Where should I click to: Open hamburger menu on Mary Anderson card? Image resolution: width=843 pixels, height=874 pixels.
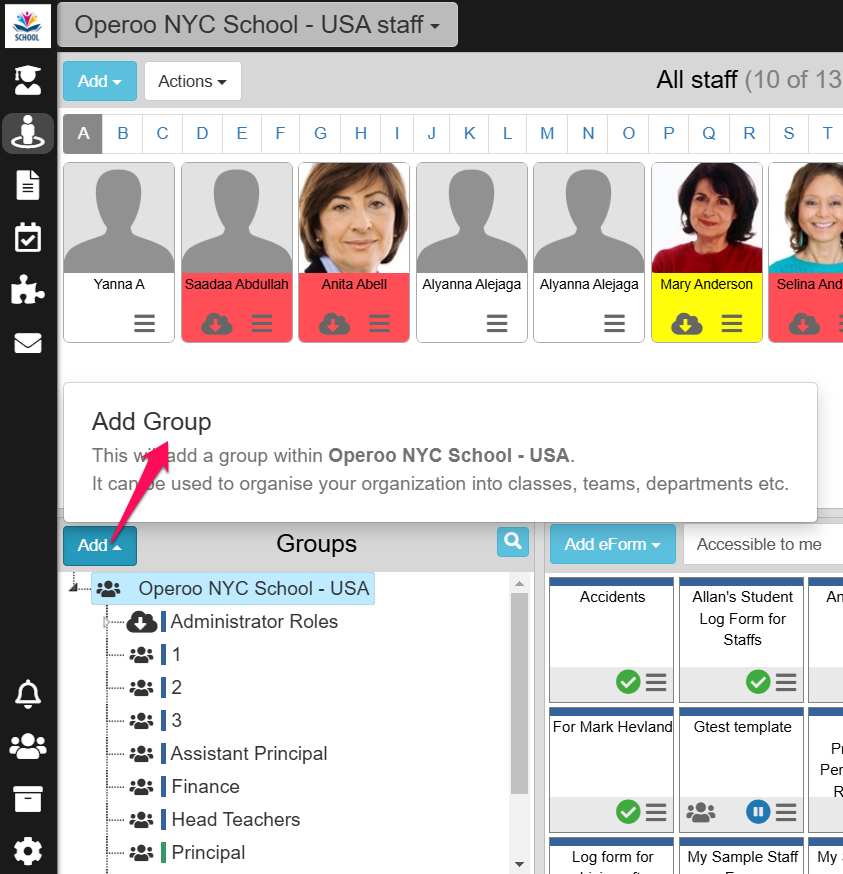(732, 323)
